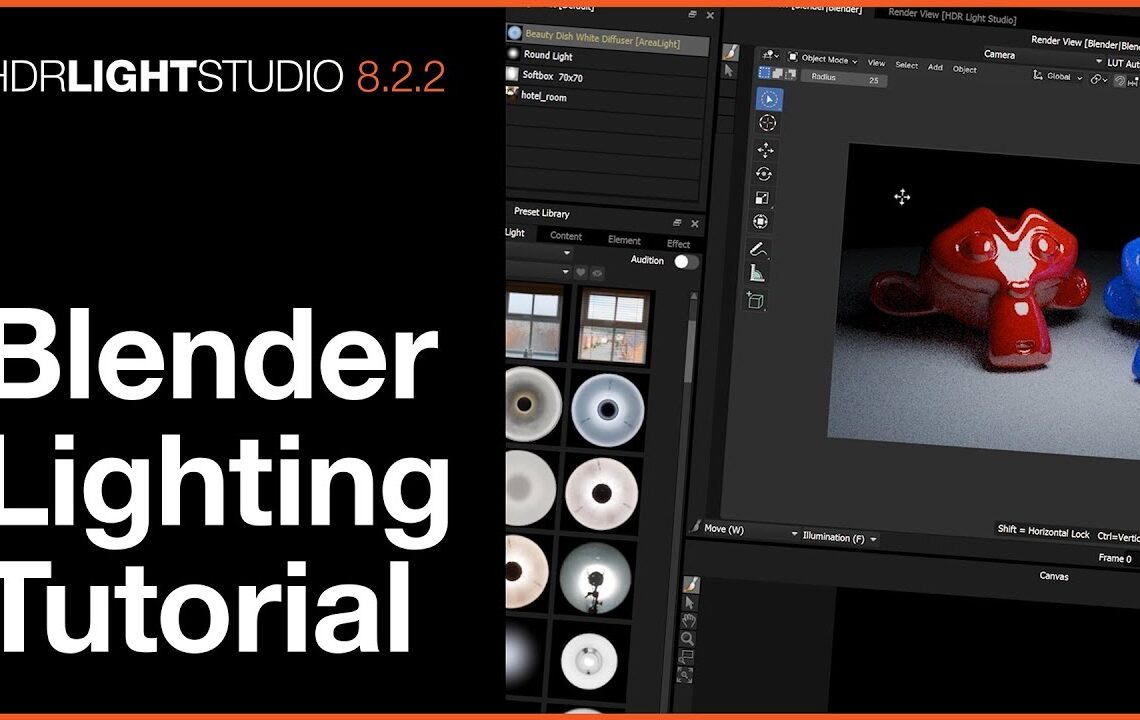This screenshot has height=720, width=1140.
Task: Activate the Rotate tool
Action: [x=766, y=172]
